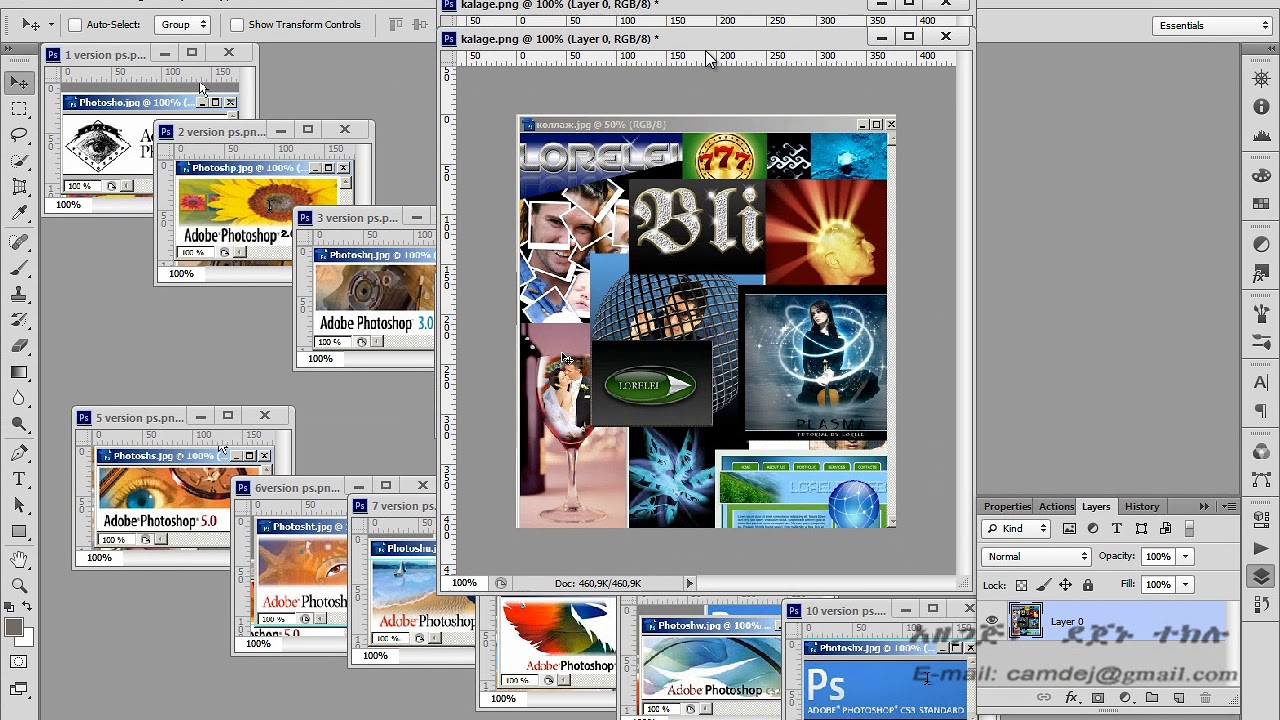Toggle the pixel layer filter
Screen dimensions: 1280x720
[1069, 528]
